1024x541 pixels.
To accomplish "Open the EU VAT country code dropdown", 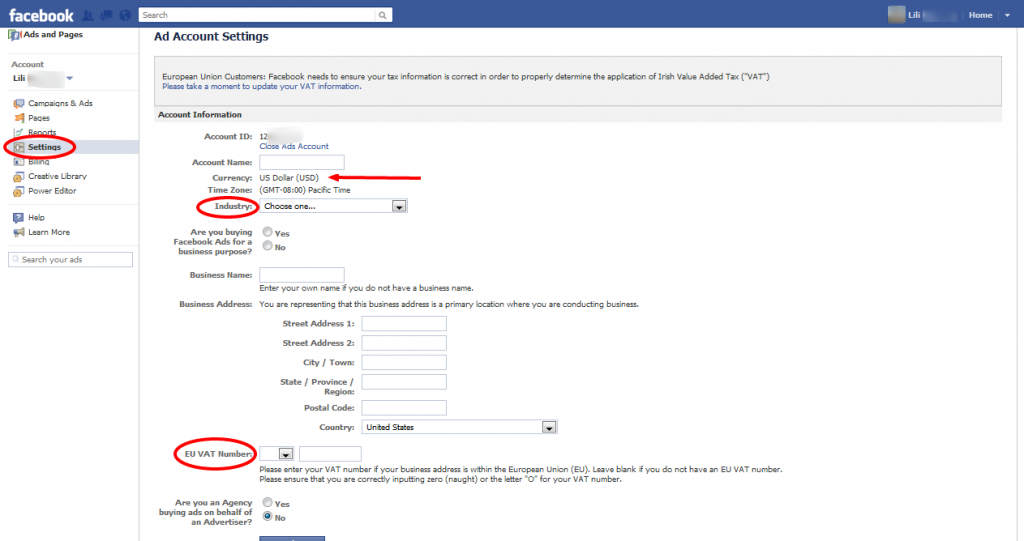I will pyautogui.click(x=285, y=453).
